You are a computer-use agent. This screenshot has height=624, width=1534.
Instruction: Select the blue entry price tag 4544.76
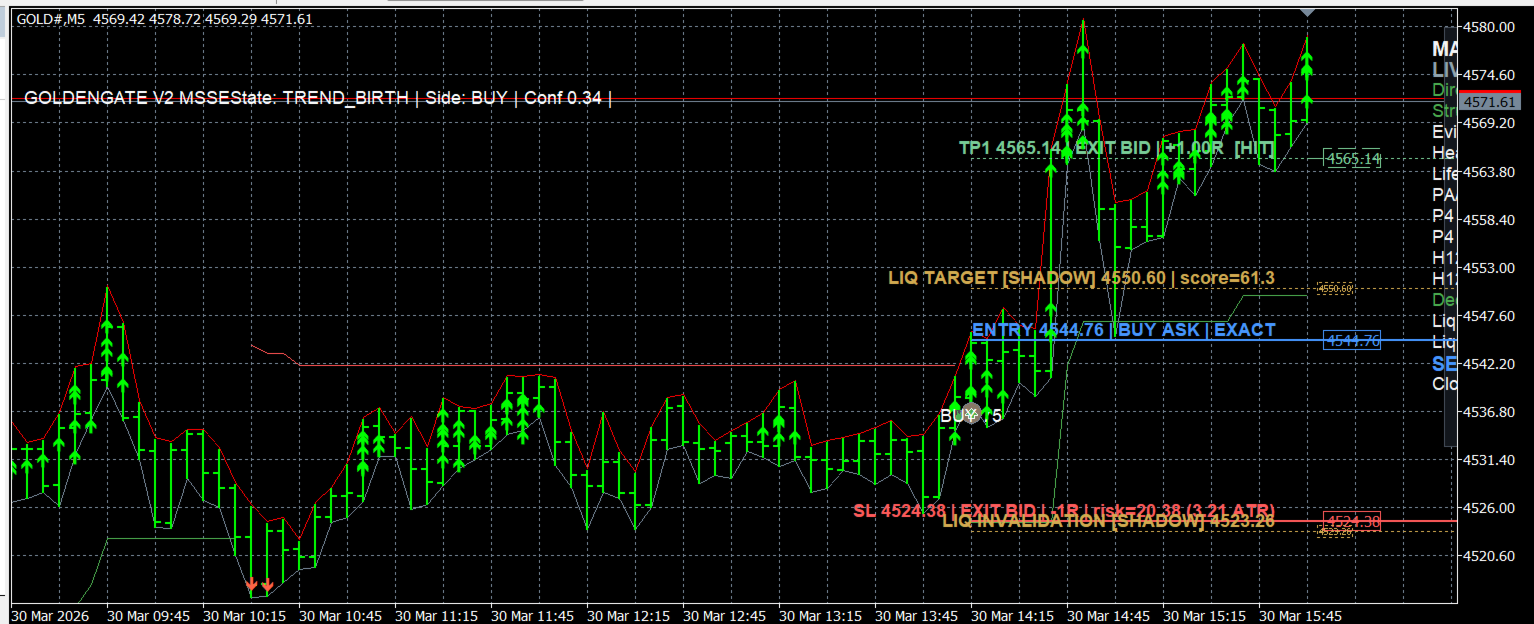[1352, 341]
